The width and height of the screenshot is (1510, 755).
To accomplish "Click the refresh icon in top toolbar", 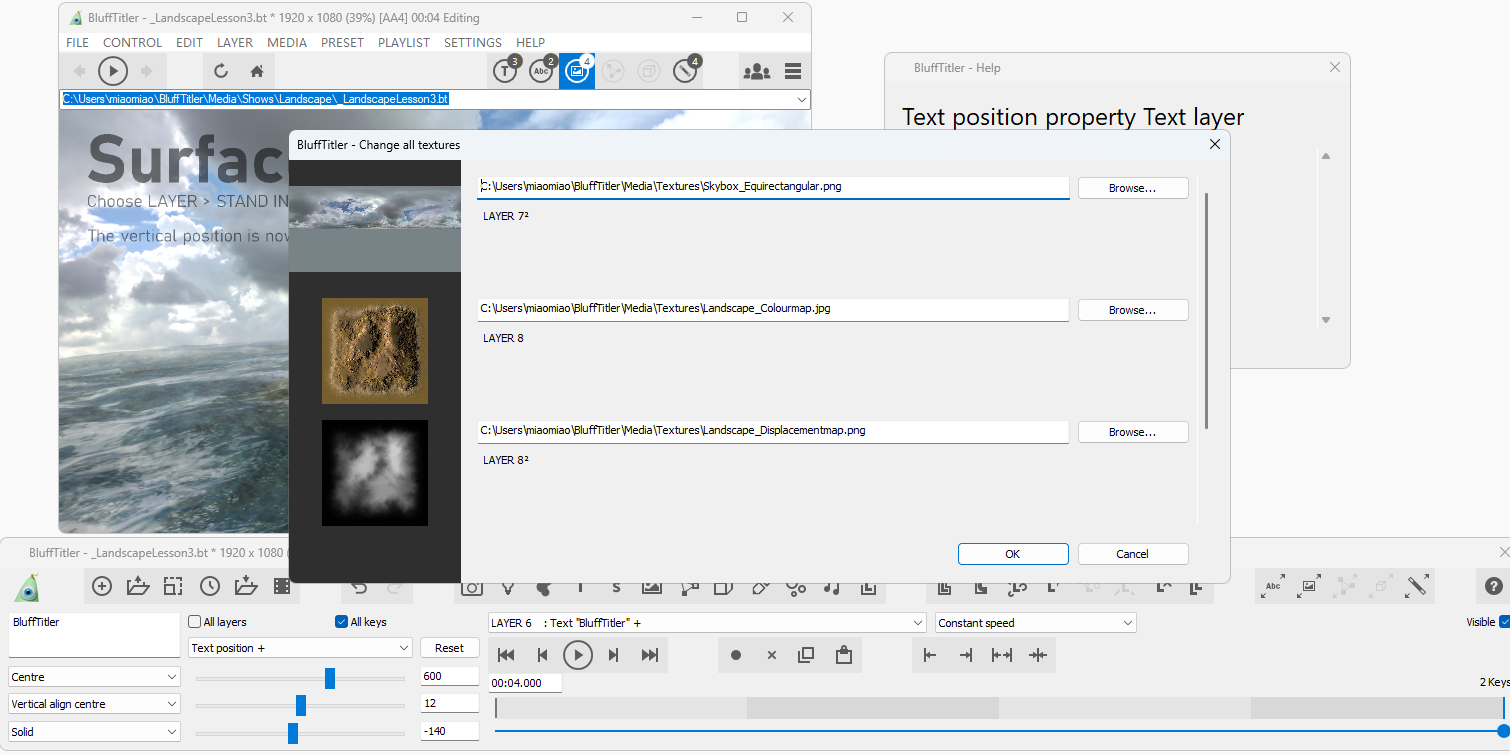I will click(221, 71).
